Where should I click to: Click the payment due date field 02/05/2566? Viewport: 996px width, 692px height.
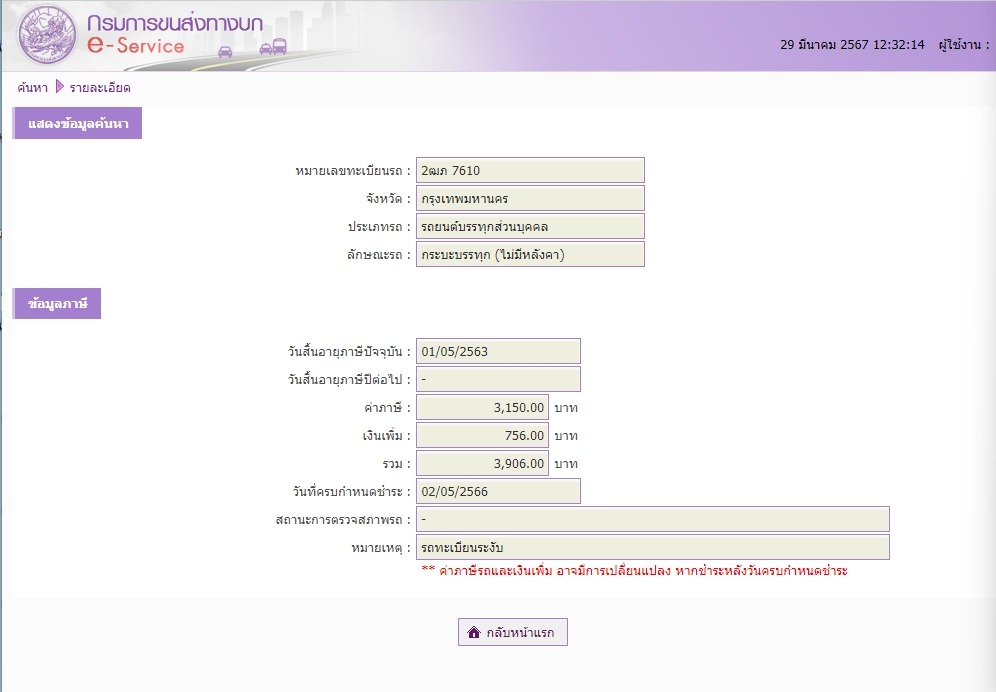pos(498,491)
